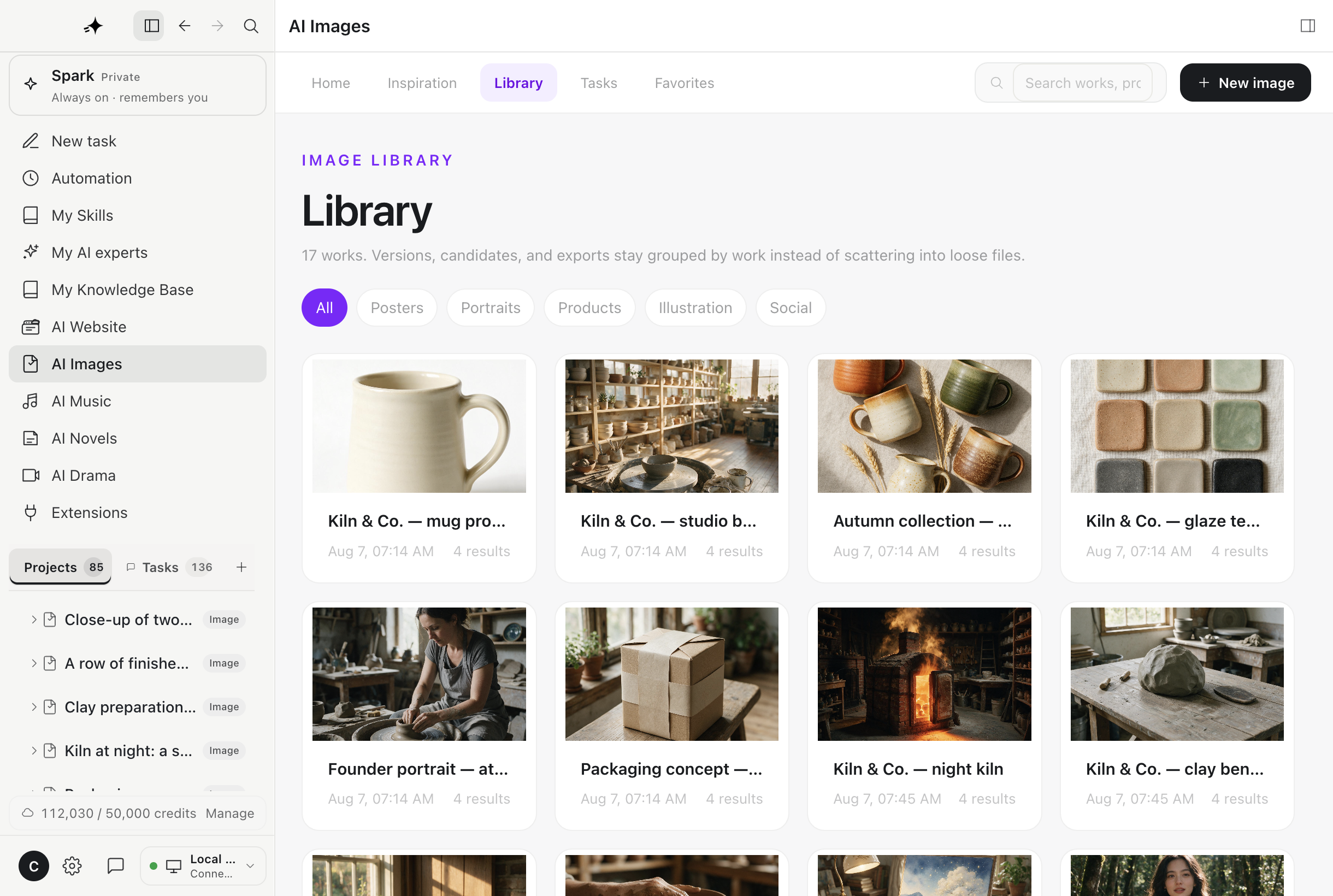Click the pencil icon beside New task
1333x896 pixels.
pos(31,141)
